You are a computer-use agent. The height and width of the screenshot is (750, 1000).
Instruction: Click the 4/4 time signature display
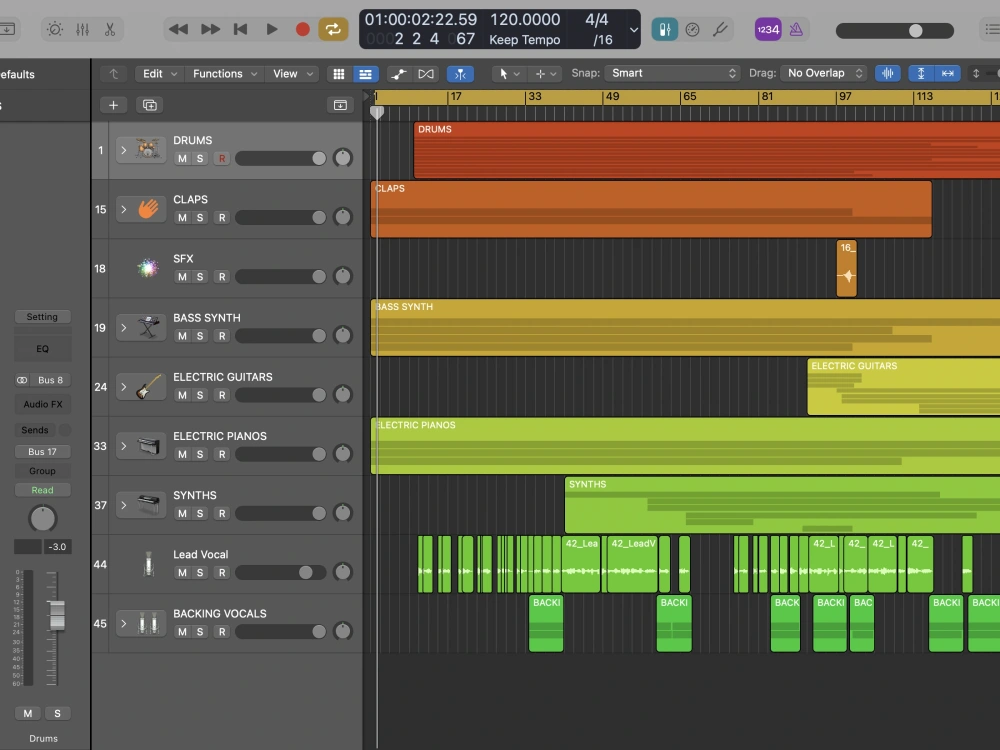click(x=597, y=20)
